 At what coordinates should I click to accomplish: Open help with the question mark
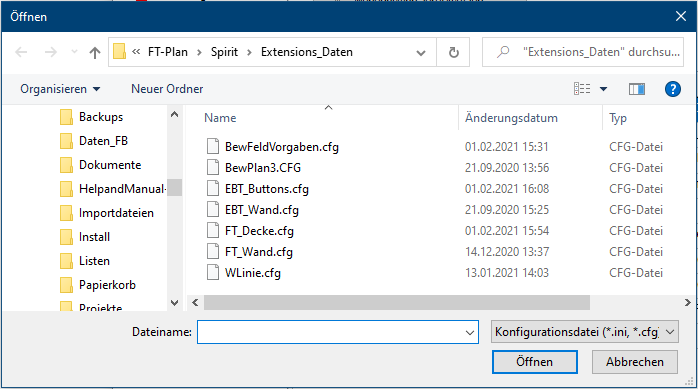[673, 89]
